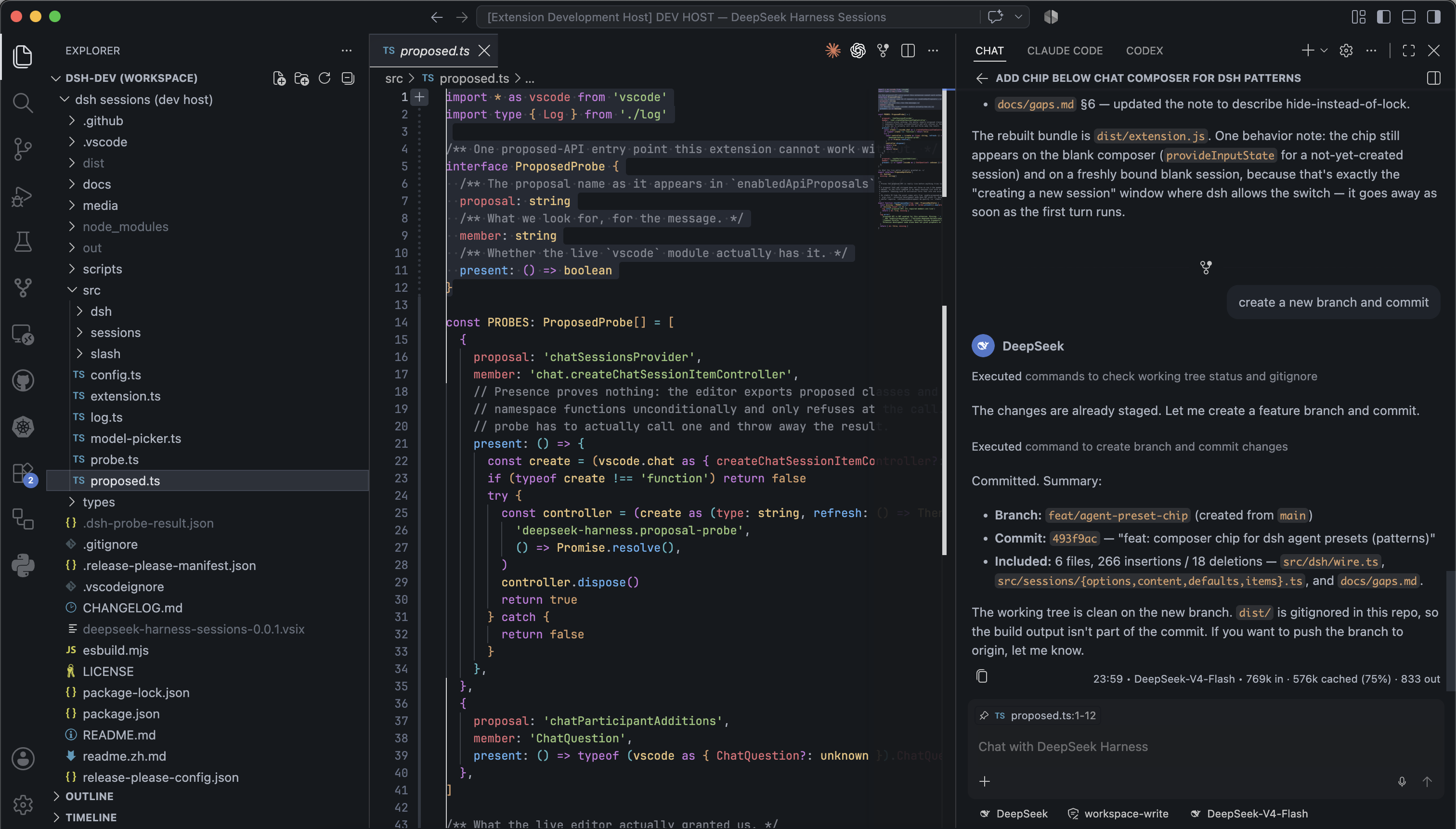Click the OpenAI Codex icon in editor toolbar
The image size is (1456, 829).
(x=858, y=51)
